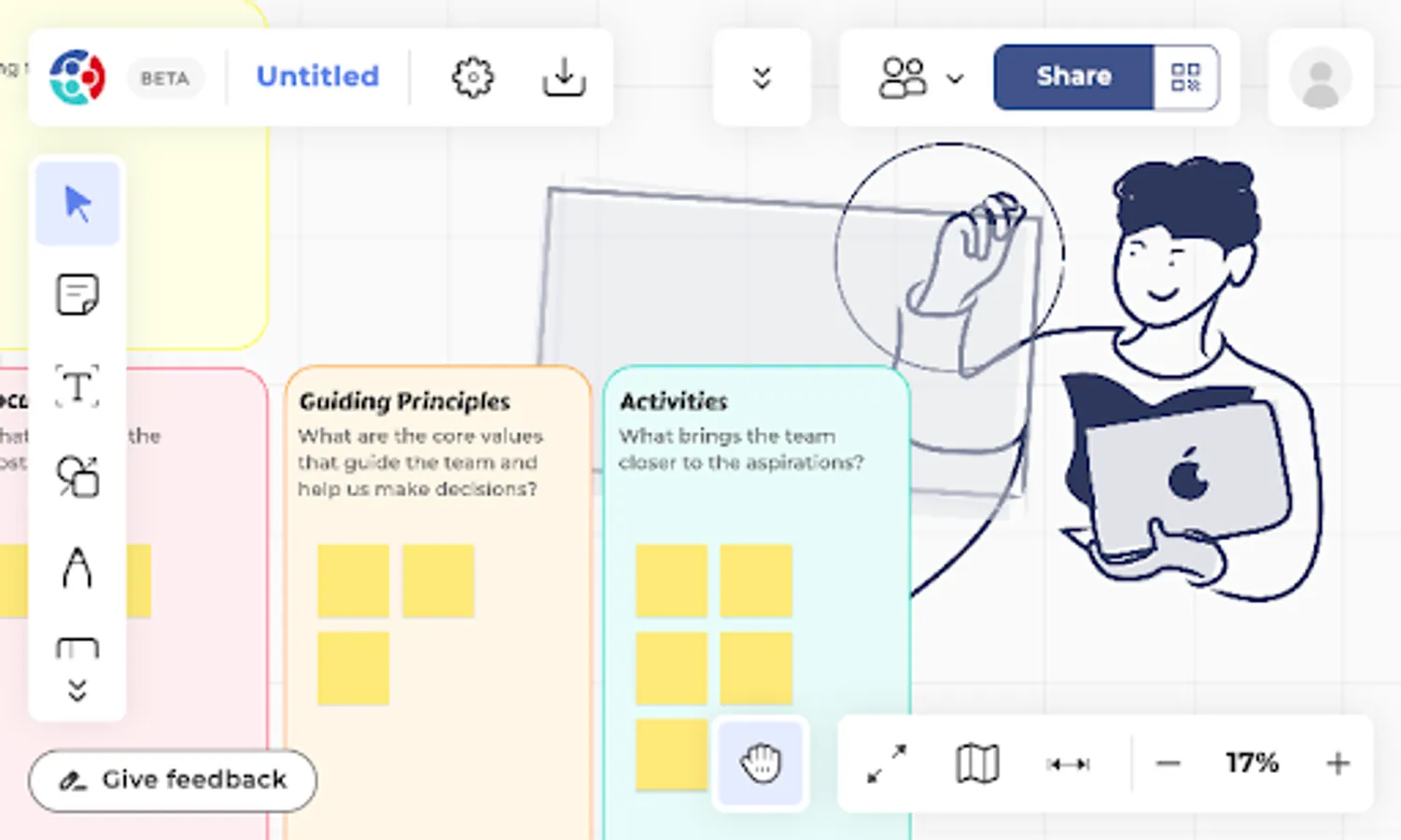Select the arrow pointer tool
This screenshot has height=840, width=1401.
click(x=77, y=203)
